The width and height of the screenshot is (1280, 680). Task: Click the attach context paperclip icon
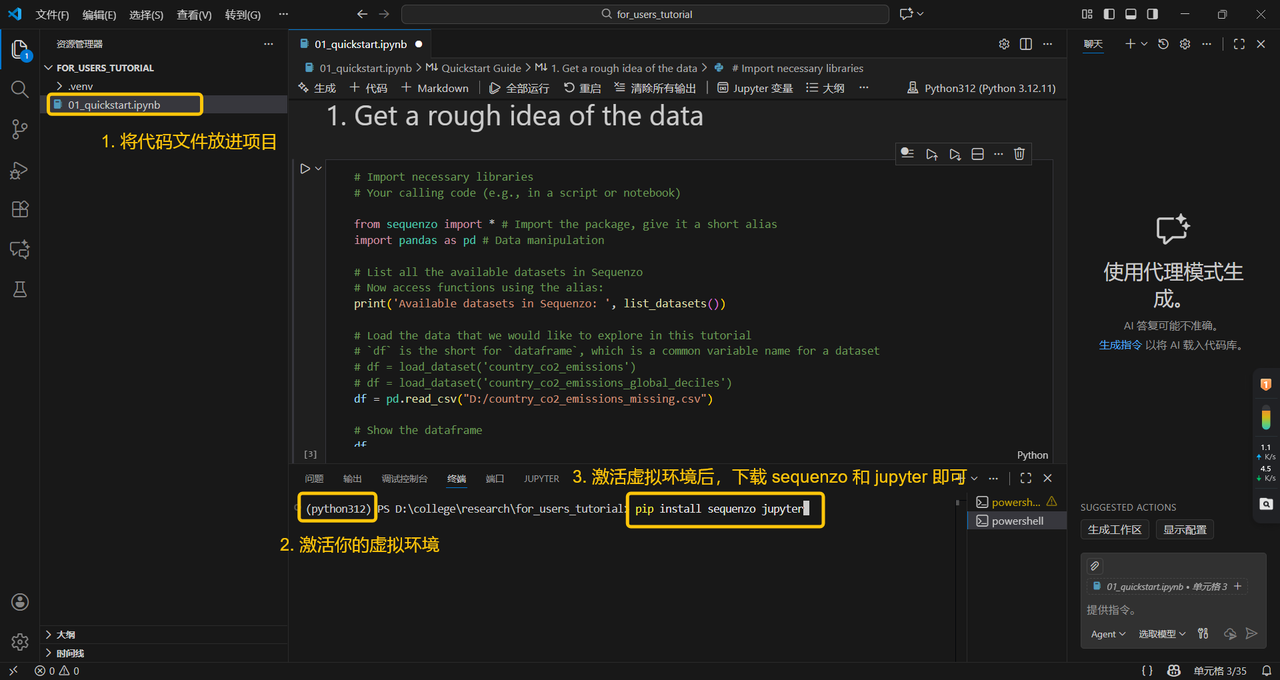pos(1095,566)
